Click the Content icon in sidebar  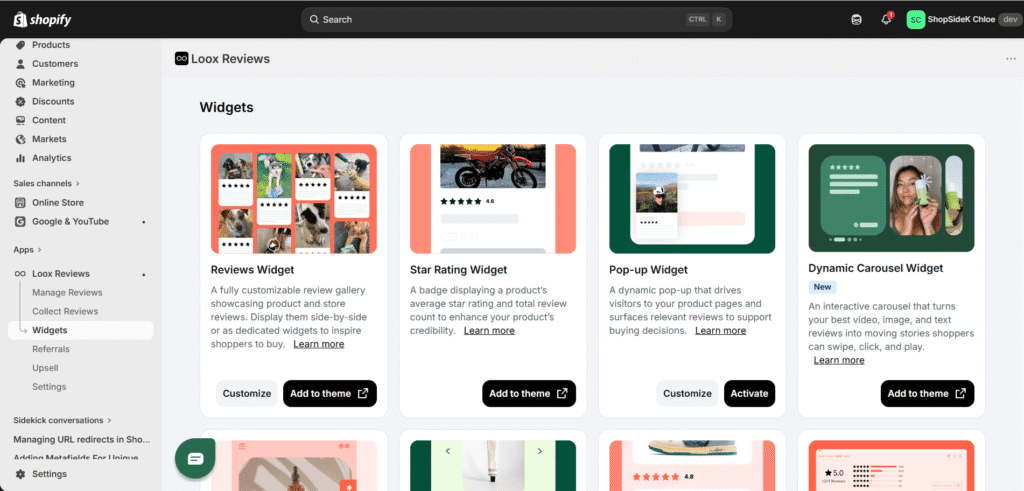(x=20, y=120)
